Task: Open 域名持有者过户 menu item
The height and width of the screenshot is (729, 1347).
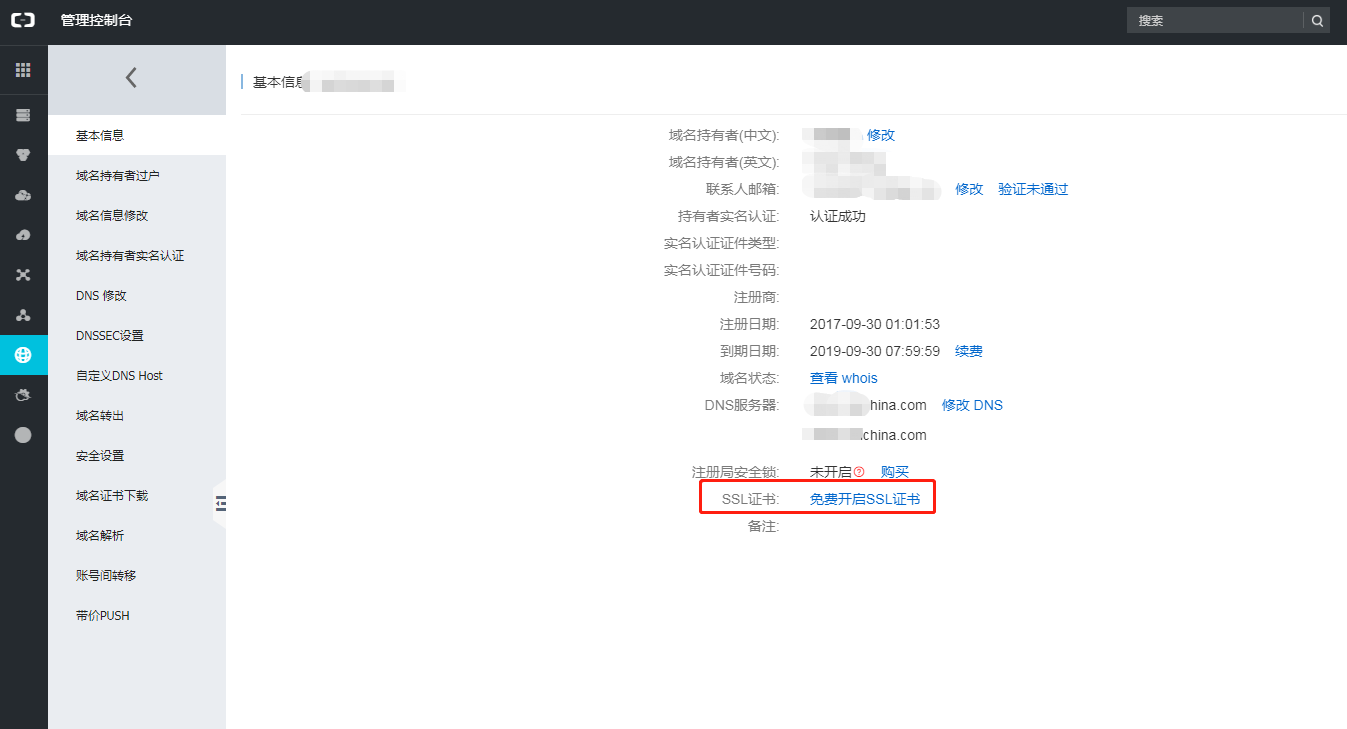Action: point(137,175)
